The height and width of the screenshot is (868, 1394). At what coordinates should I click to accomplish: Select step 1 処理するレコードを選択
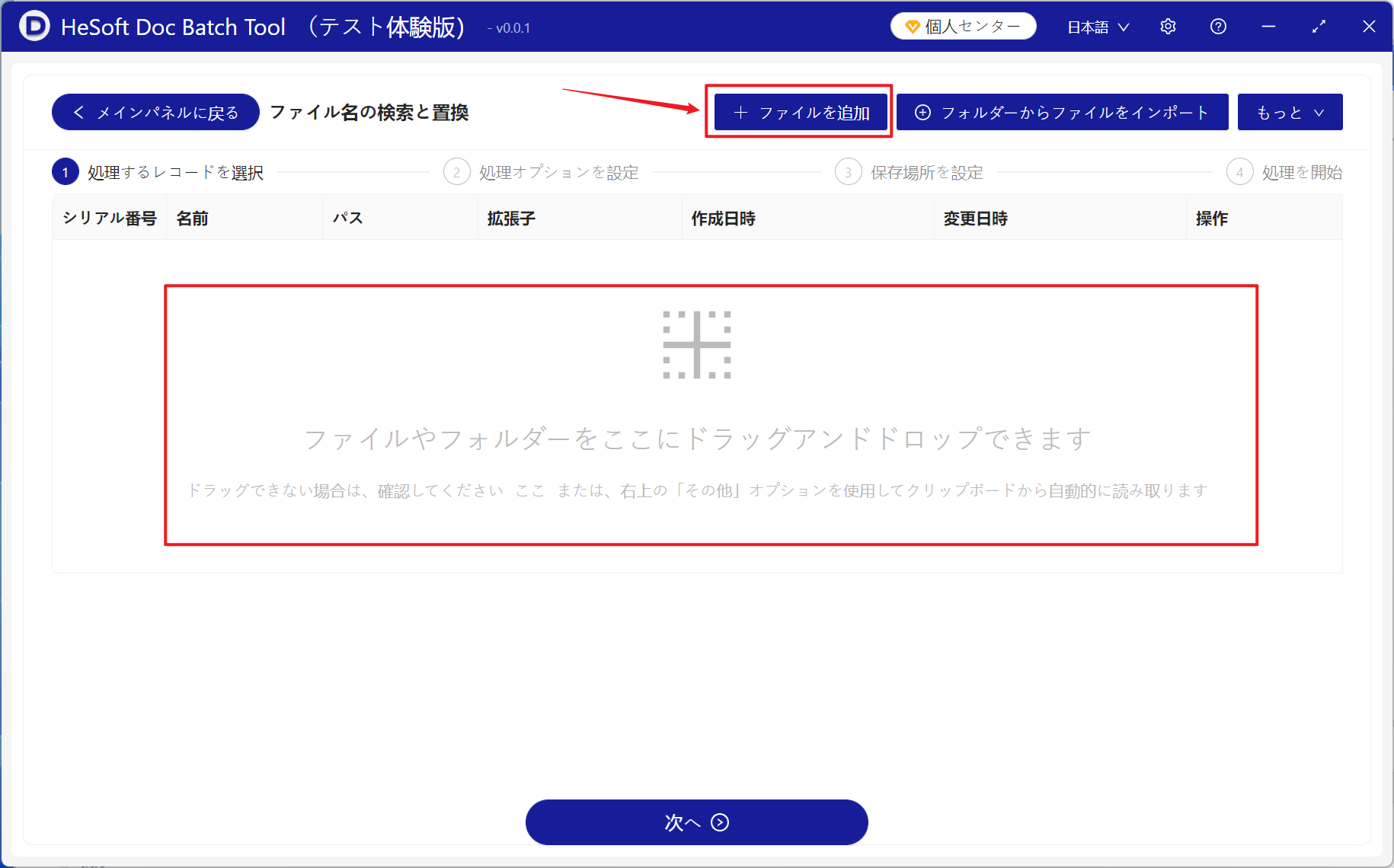click(158, 173)
